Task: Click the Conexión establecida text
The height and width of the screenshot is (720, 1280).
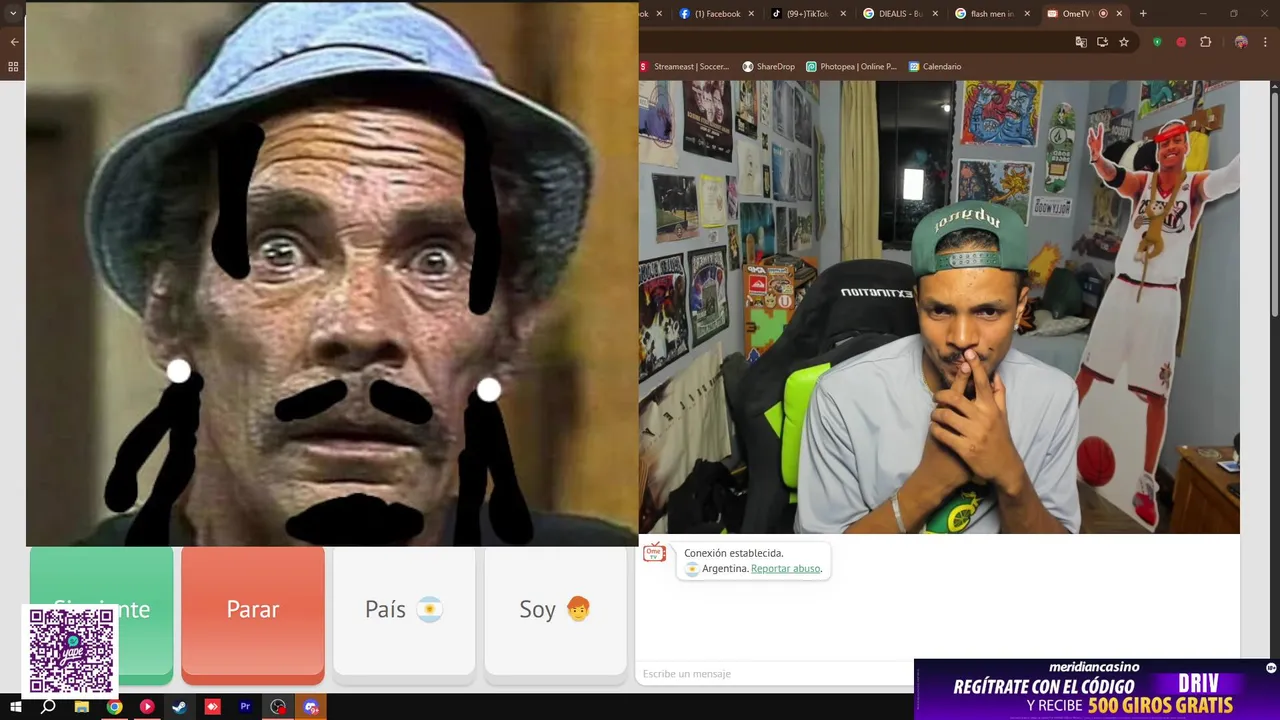Action: (734, 553)
